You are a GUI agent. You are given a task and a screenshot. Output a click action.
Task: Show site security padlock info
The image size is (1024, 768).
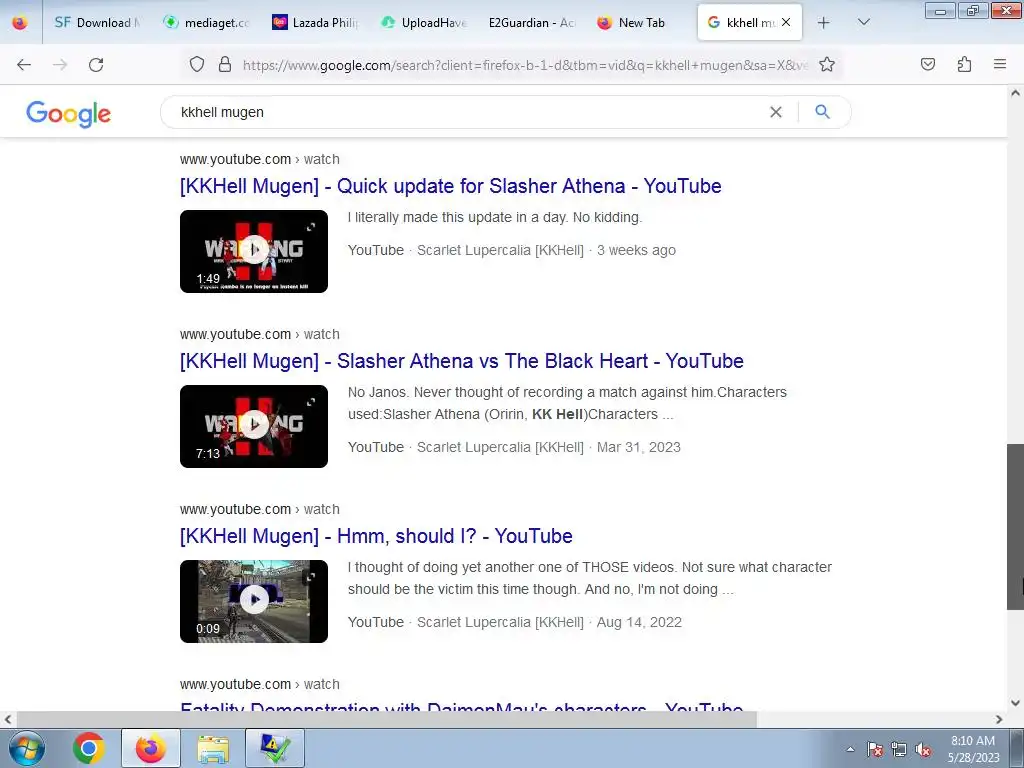(225, 64)
